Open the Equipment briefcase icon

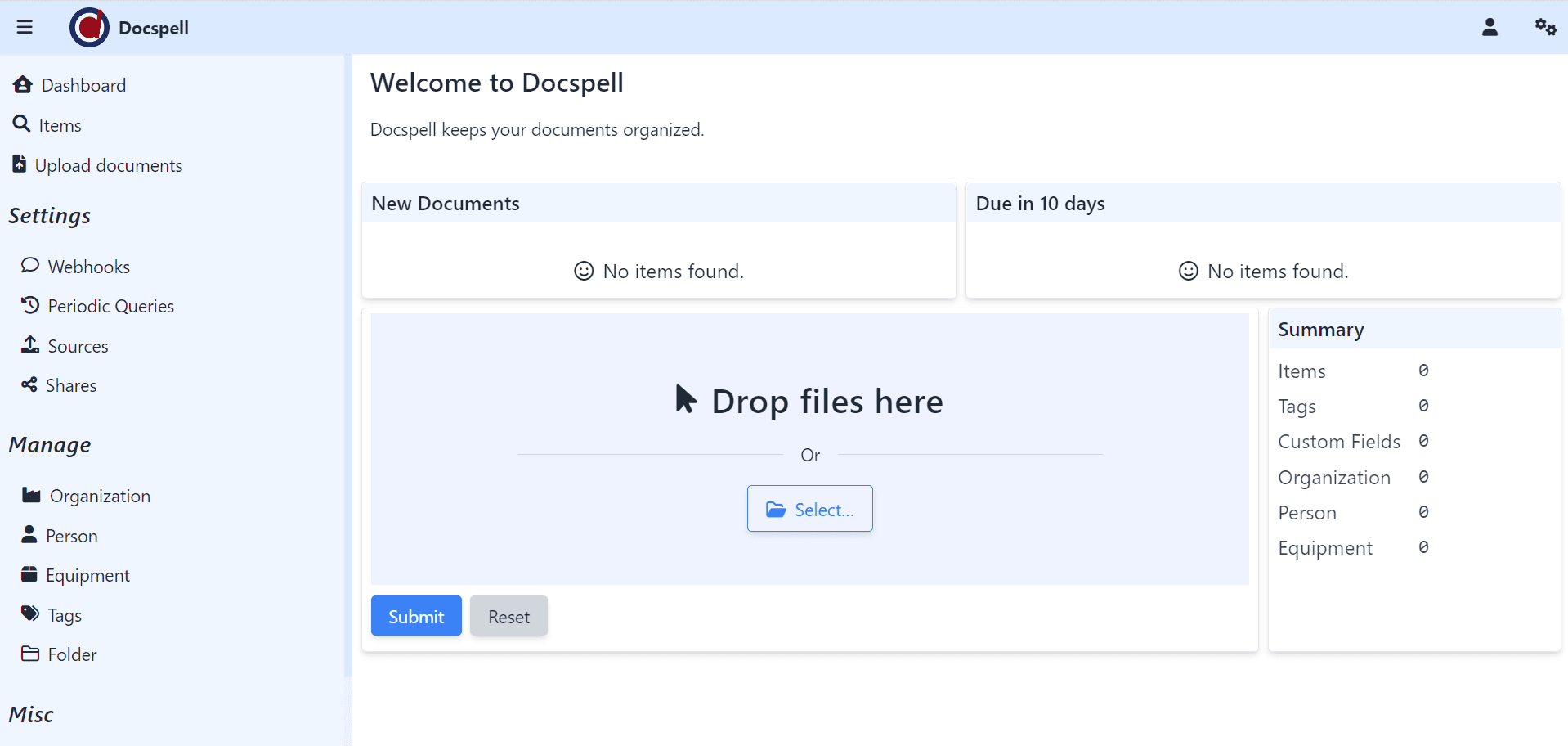click(x=29, y=574)
